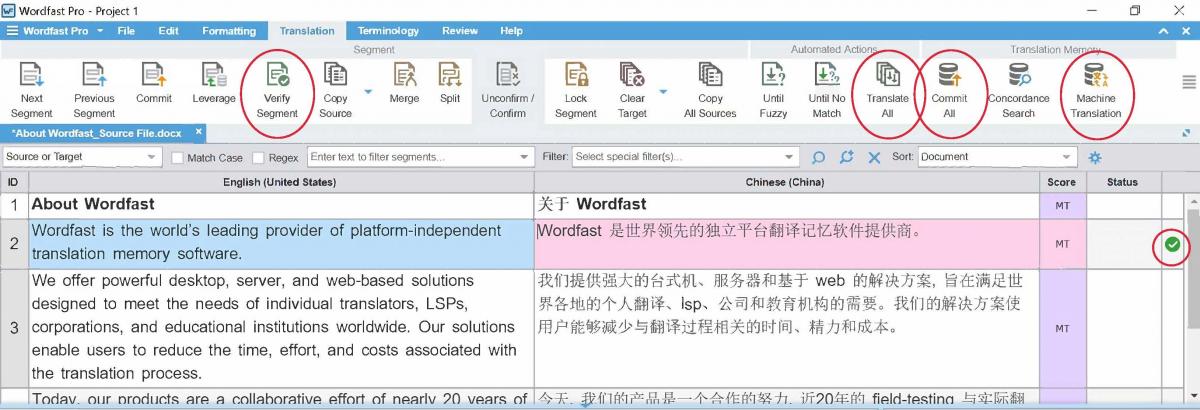Select segment 1 source 'About Wordfast'

click(x=93, y=204)
